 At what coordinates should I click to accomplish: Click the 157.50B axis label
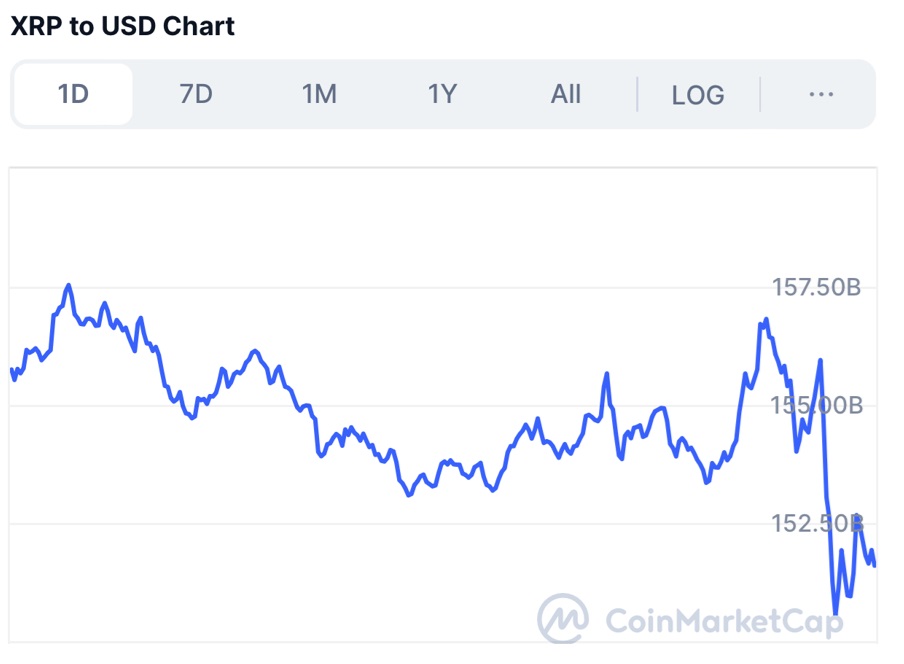816,288
